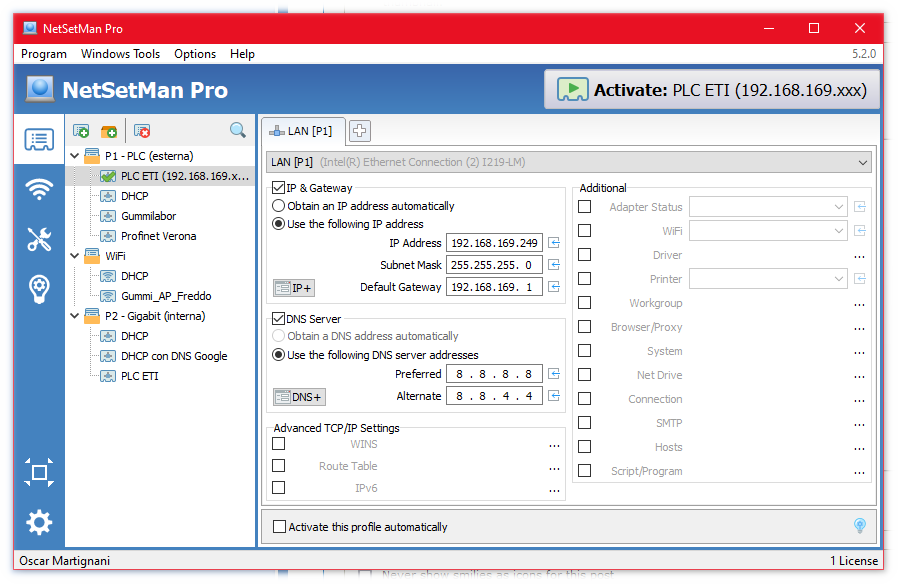Click the Default Gateway input field
The height and width of the screenshot is (584, 898).
coord(494,286)
